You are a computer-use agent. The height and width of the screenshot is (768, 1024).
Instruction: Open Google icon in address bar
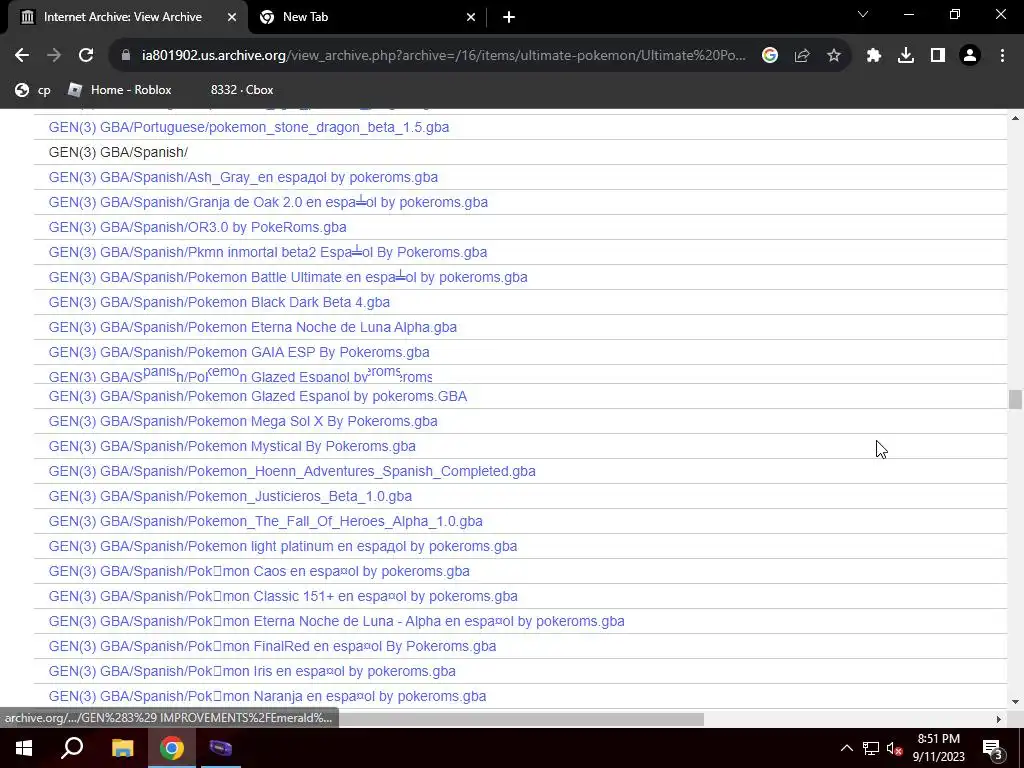pos(770,56)
